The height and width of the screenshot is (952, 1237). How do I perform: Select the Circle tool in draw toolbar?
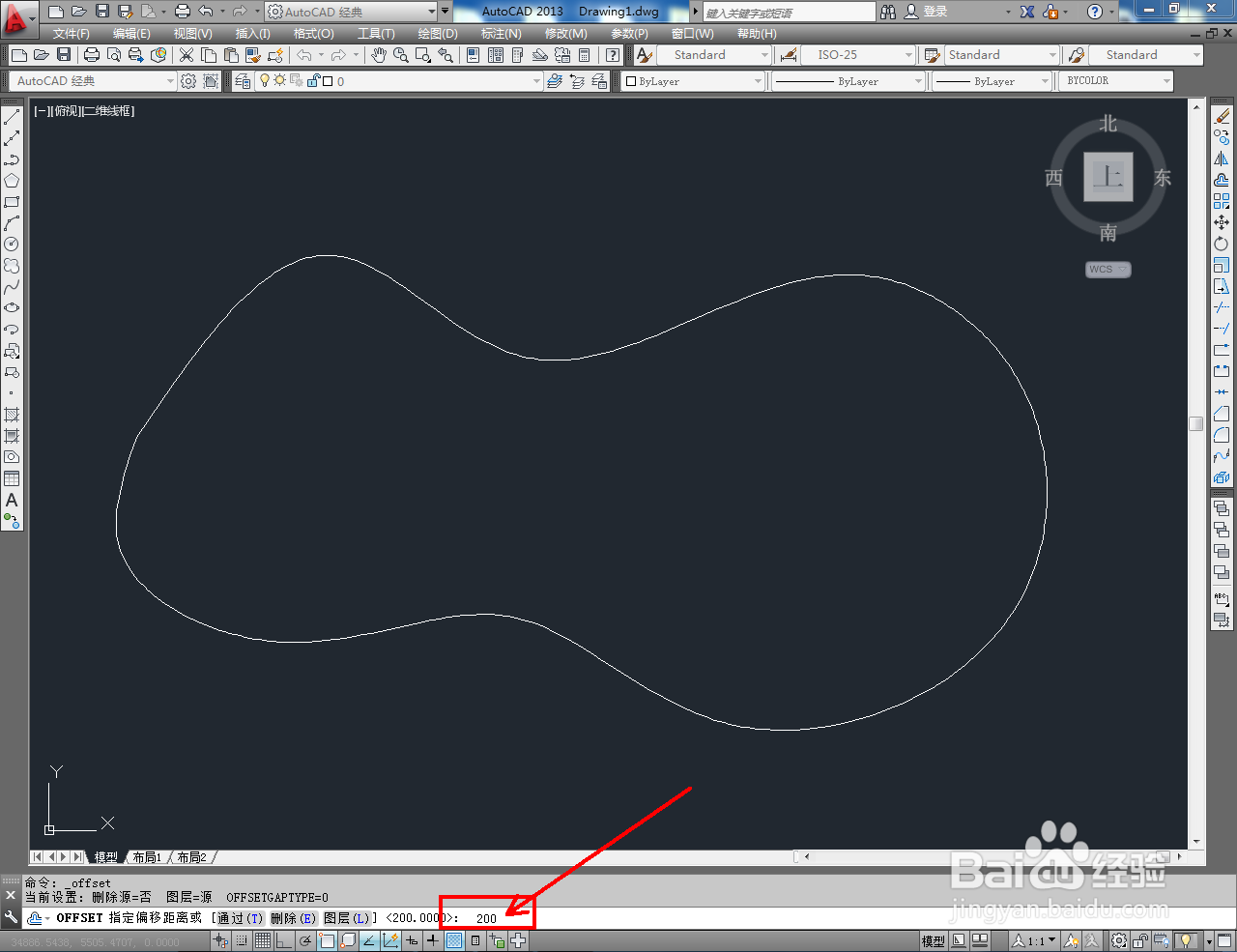[x=12, y=245]
